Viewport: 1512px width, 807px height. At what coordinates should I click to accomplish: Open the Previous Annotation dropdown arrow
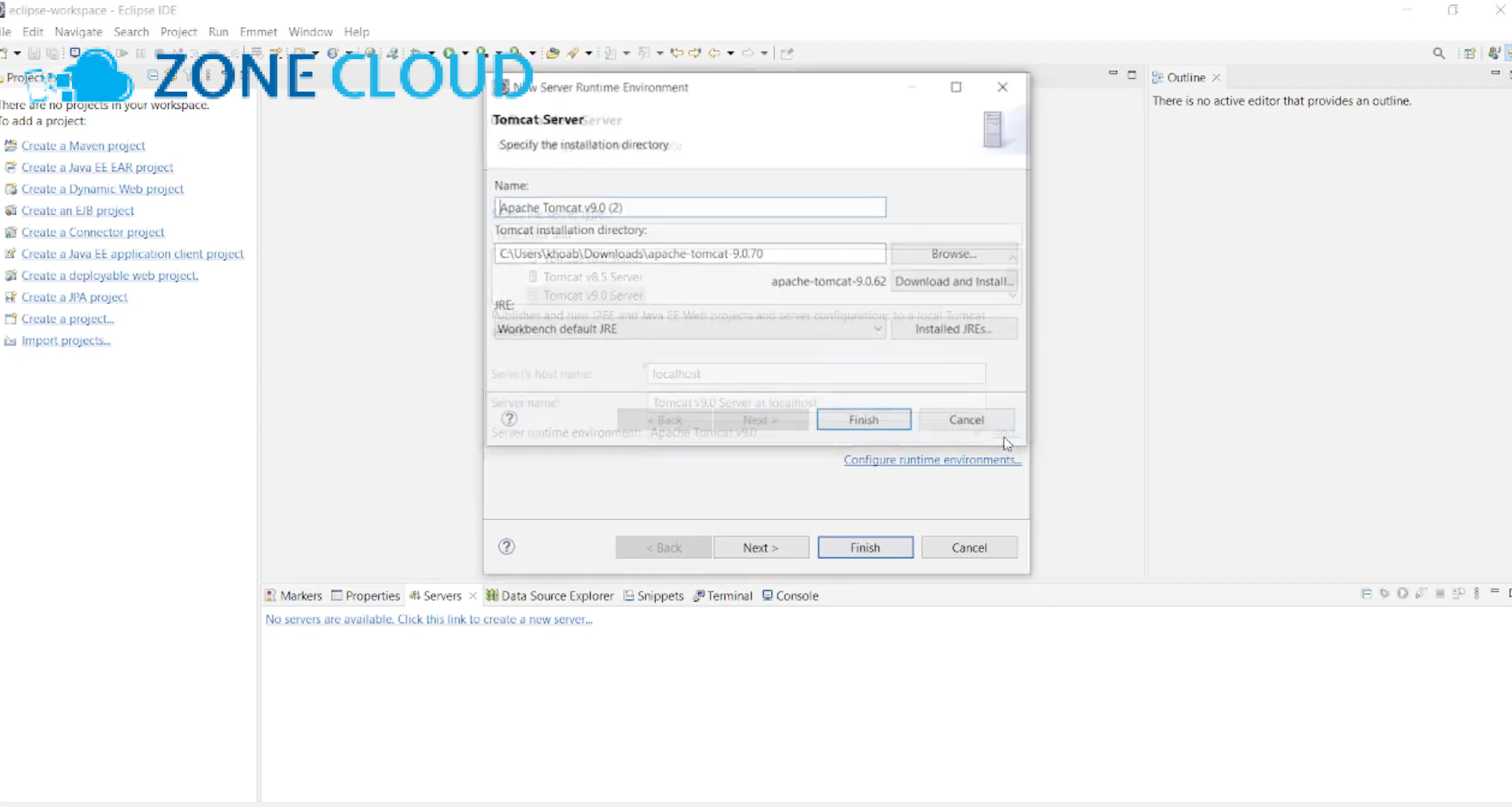660,53
